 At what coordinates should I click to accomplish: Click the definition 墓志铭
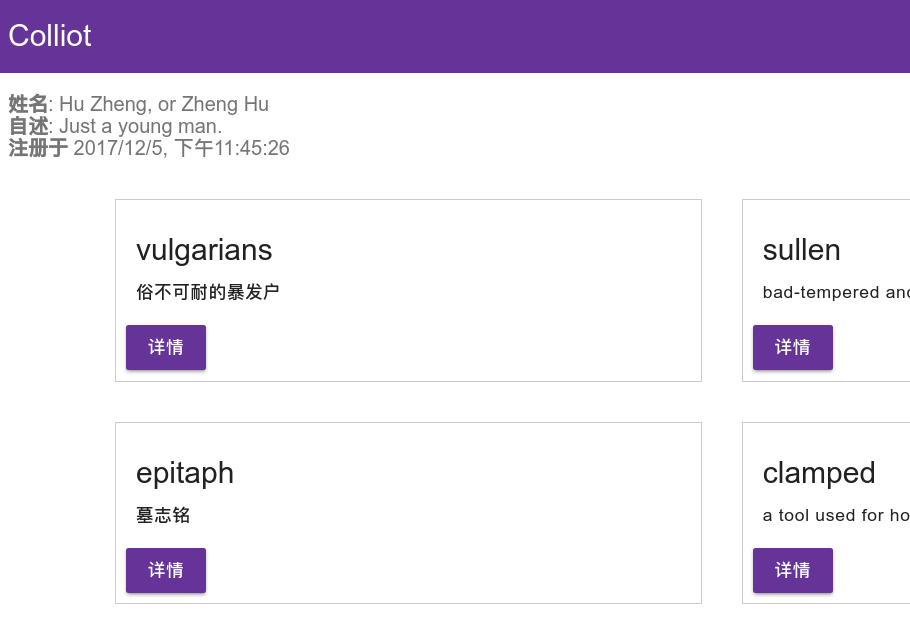coord(163,516)
